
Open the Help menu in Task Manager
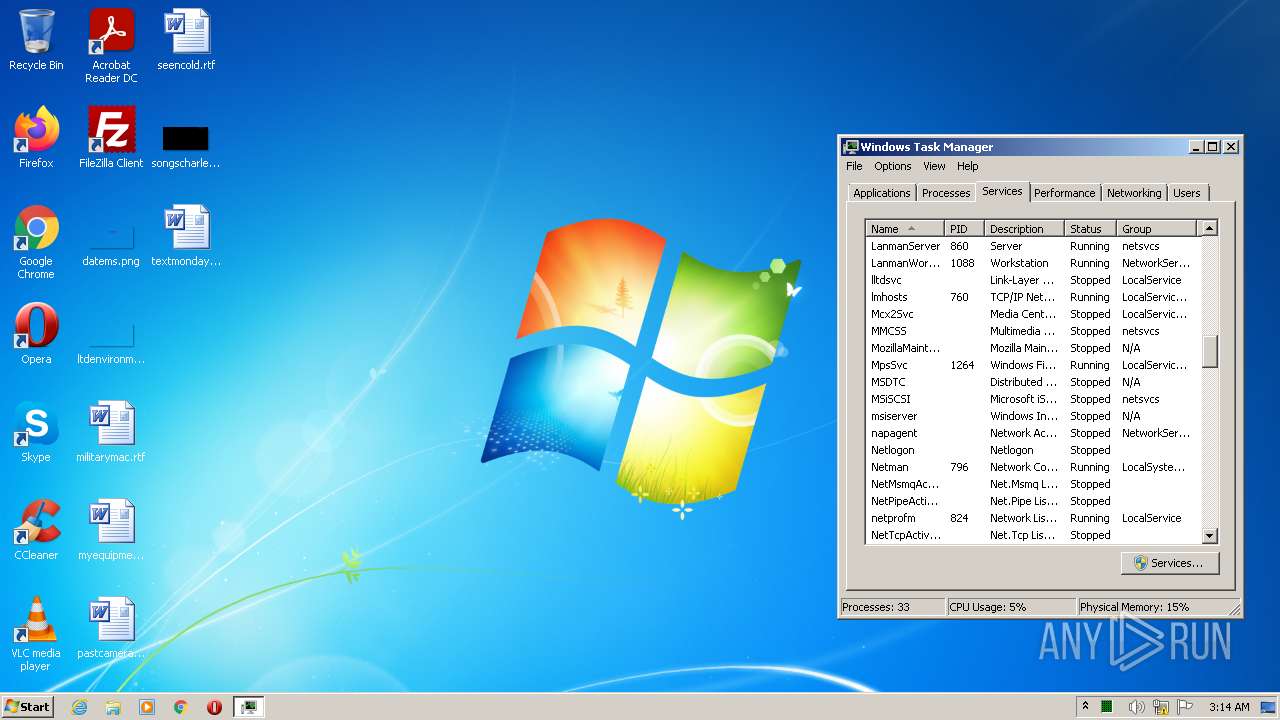(x=967, y=166)
